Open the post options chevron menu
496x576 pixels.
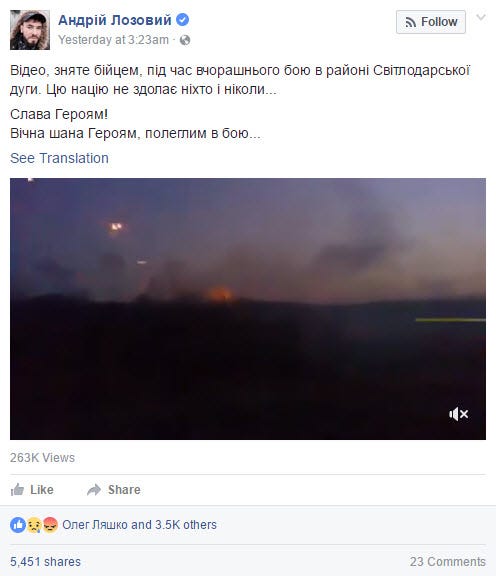[x=481, y=17]
